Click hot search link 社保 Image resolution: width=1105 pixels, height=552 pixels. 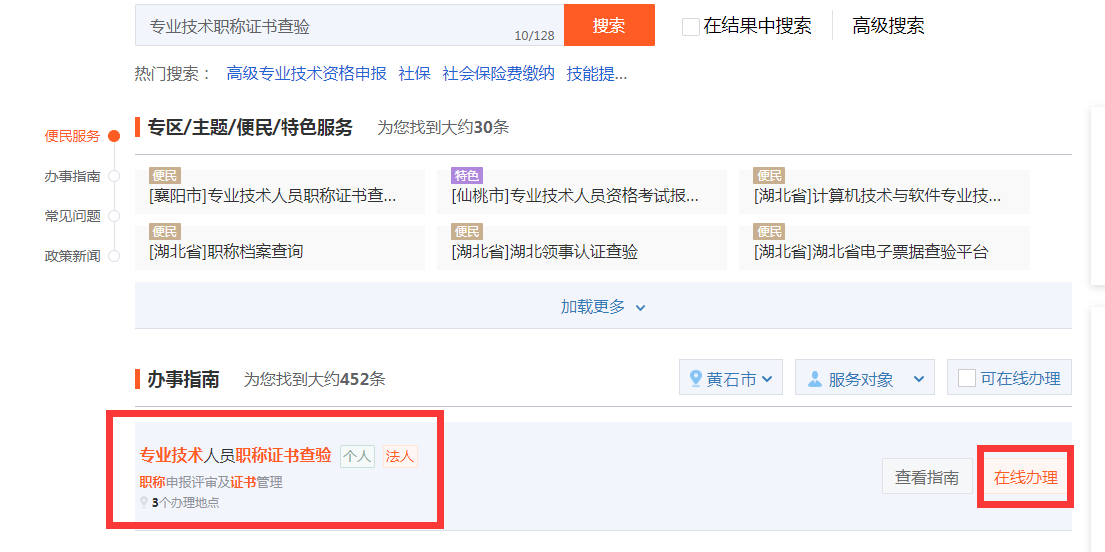[x=414, y=73]
